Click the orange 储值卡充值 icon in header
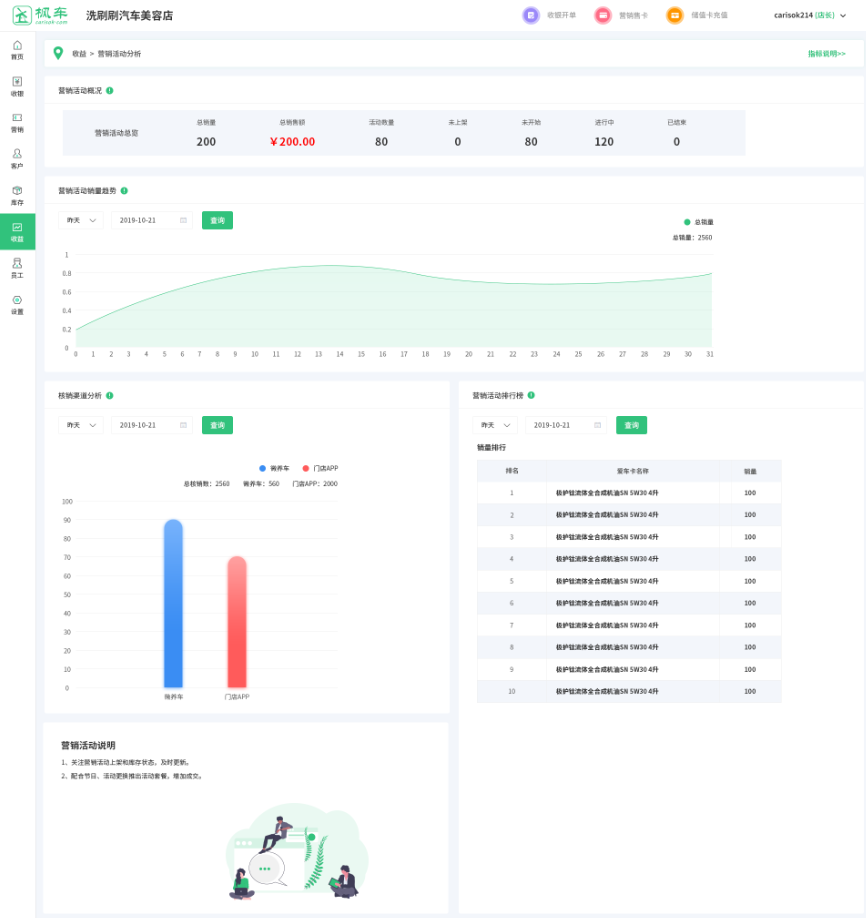Screen dimensions: 866x918 coord(675,15)
